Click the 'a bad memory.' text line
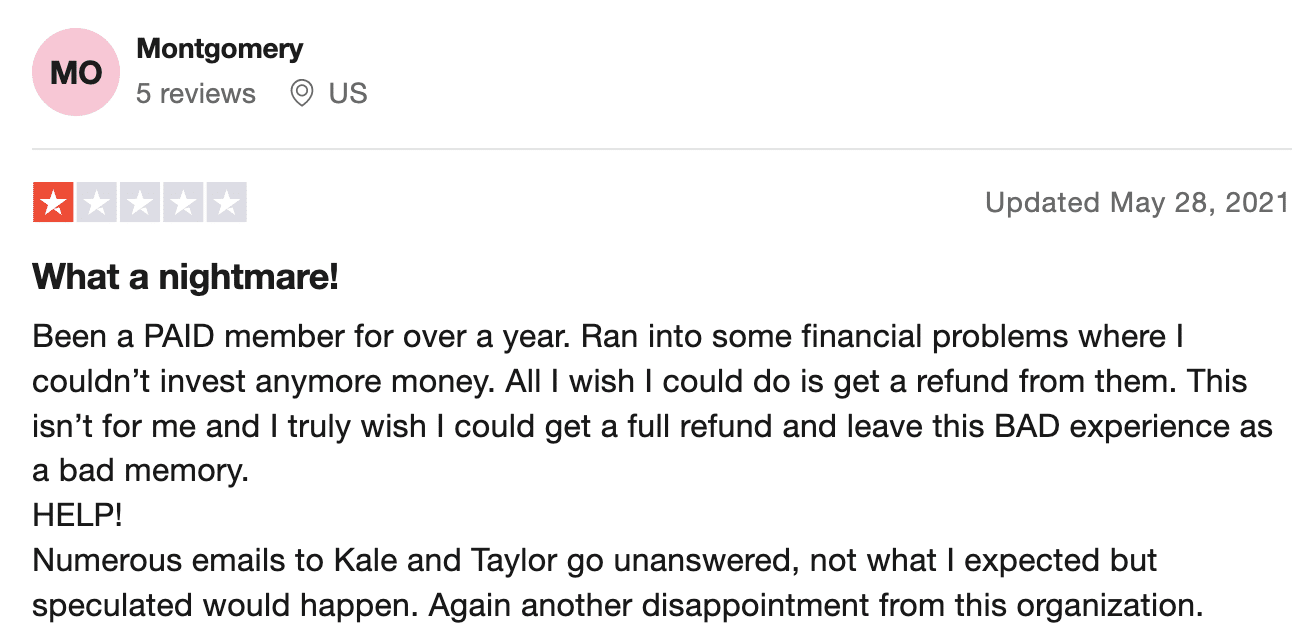Viewport: 1316px width, 644px height. (140, 471)
